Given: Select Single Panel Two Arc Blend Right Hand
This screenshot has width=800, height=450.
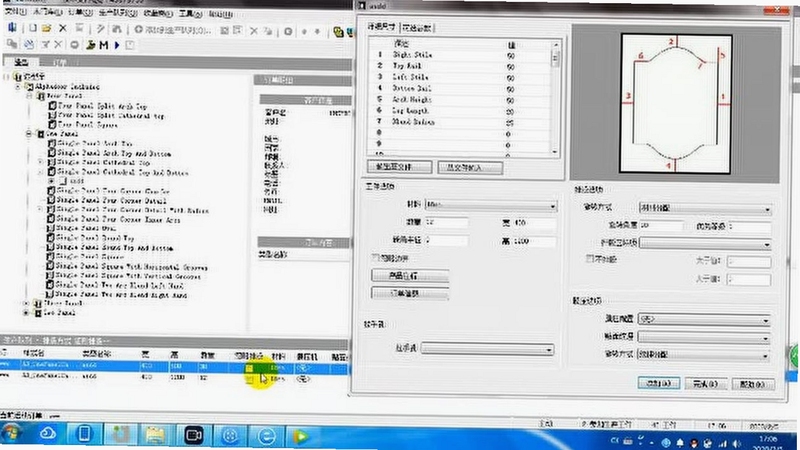Looking at the screenshot, I should [x=121, y=295].
